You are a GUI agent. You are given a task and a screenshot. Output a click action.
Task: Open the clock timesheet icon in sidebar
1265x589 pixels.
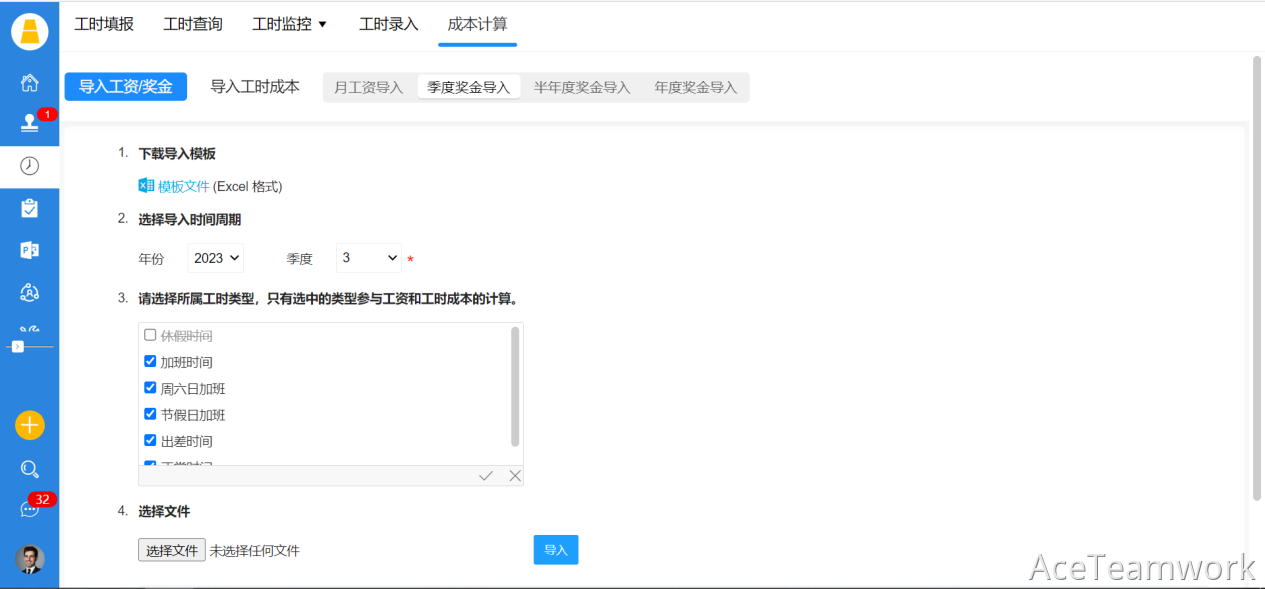click(x=30, y=166)
